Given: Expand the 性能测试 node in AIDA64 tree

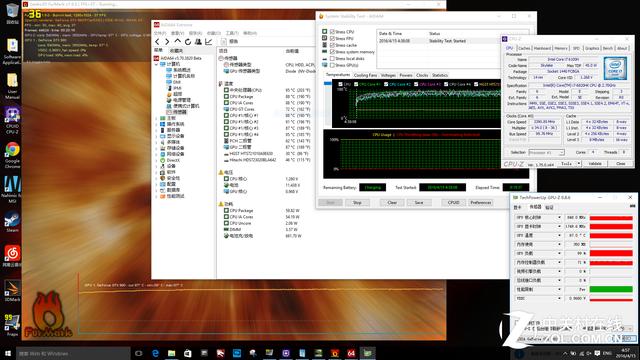Looking at the screenshot, I should (156, 196).
